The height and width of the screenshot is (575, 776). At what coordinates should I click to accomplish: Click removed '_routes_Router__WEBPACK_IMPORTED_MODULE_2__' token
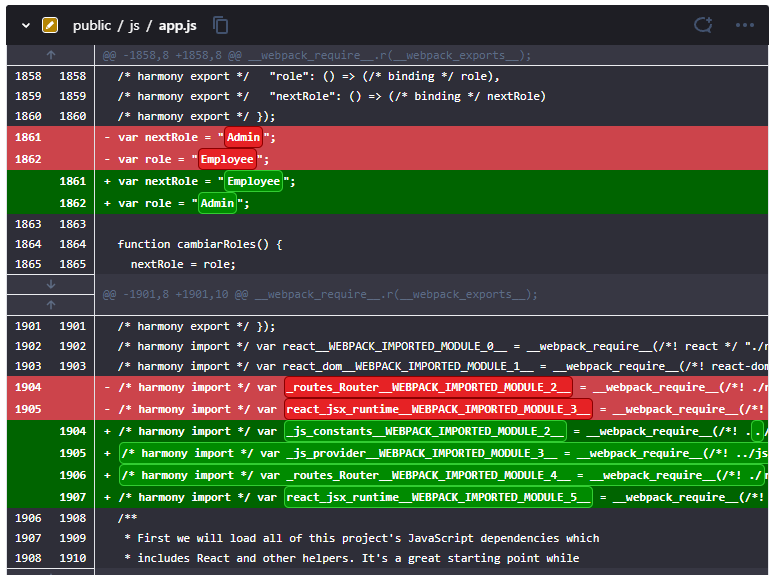[x=429, y=387]
